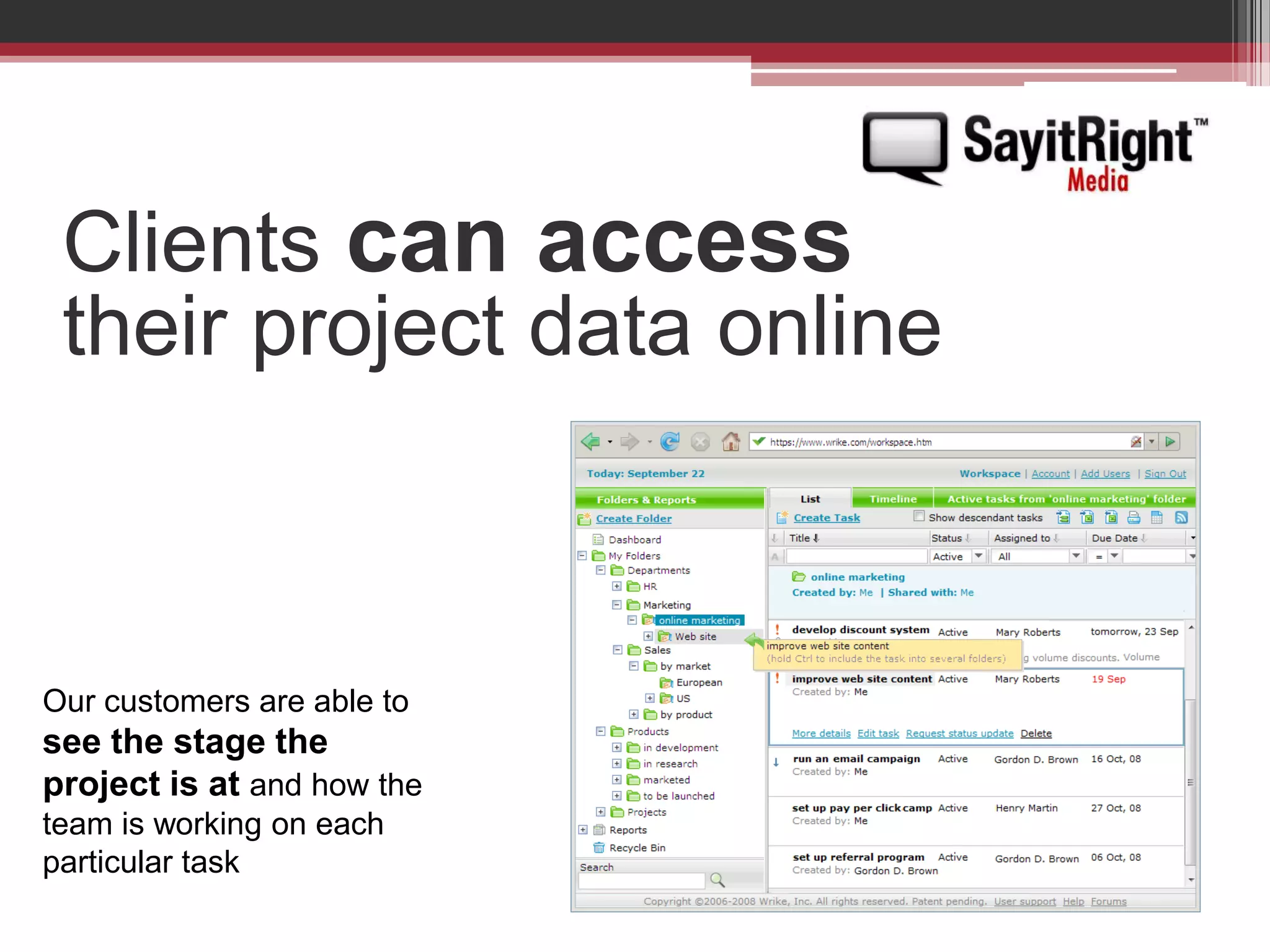Click the Create Task link
Viewport: 1270px width, 952px height.
click(827, 518)
